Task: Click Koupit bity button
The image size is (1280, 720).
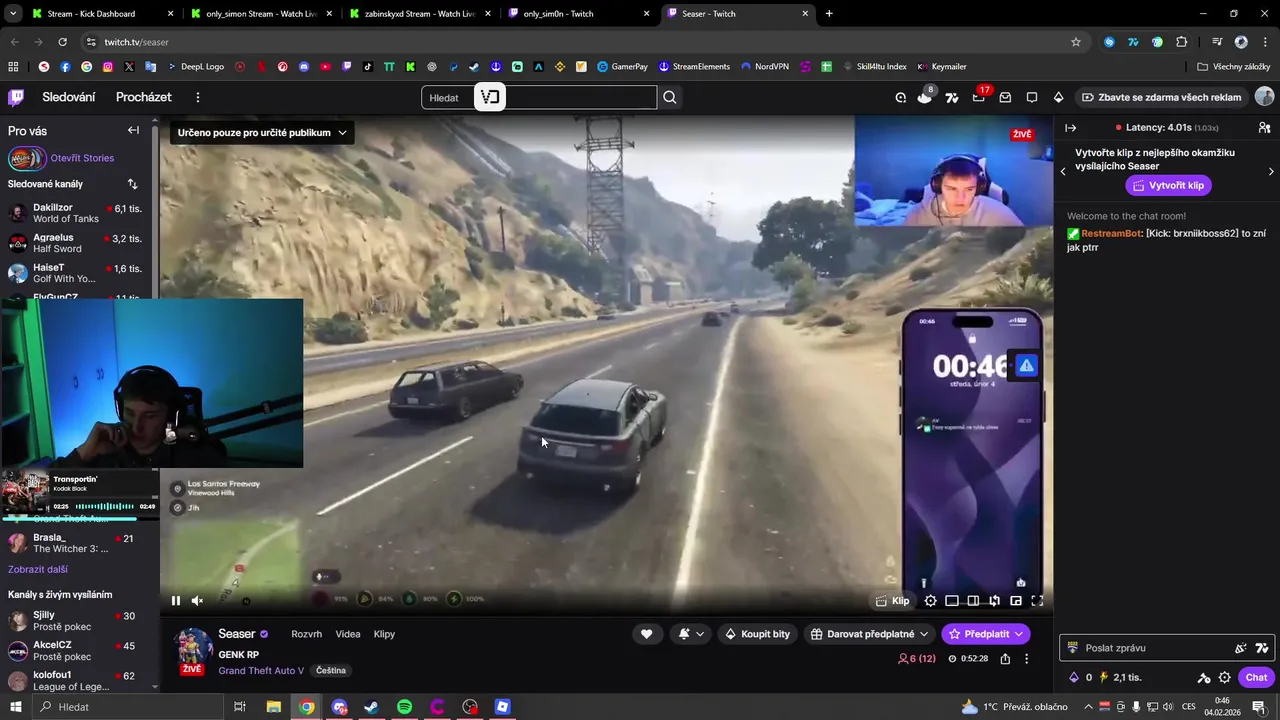Action: point(758,634)
